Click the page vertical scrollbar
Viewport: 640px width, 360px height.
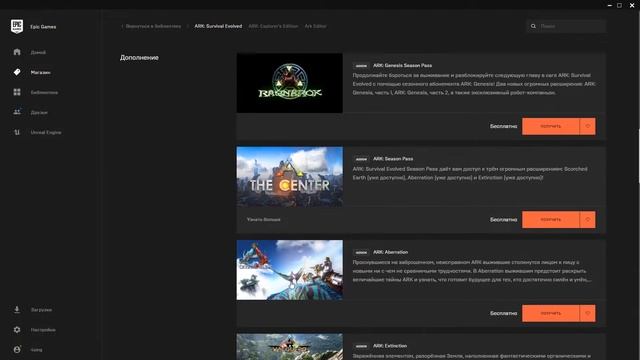pos(638,156)
